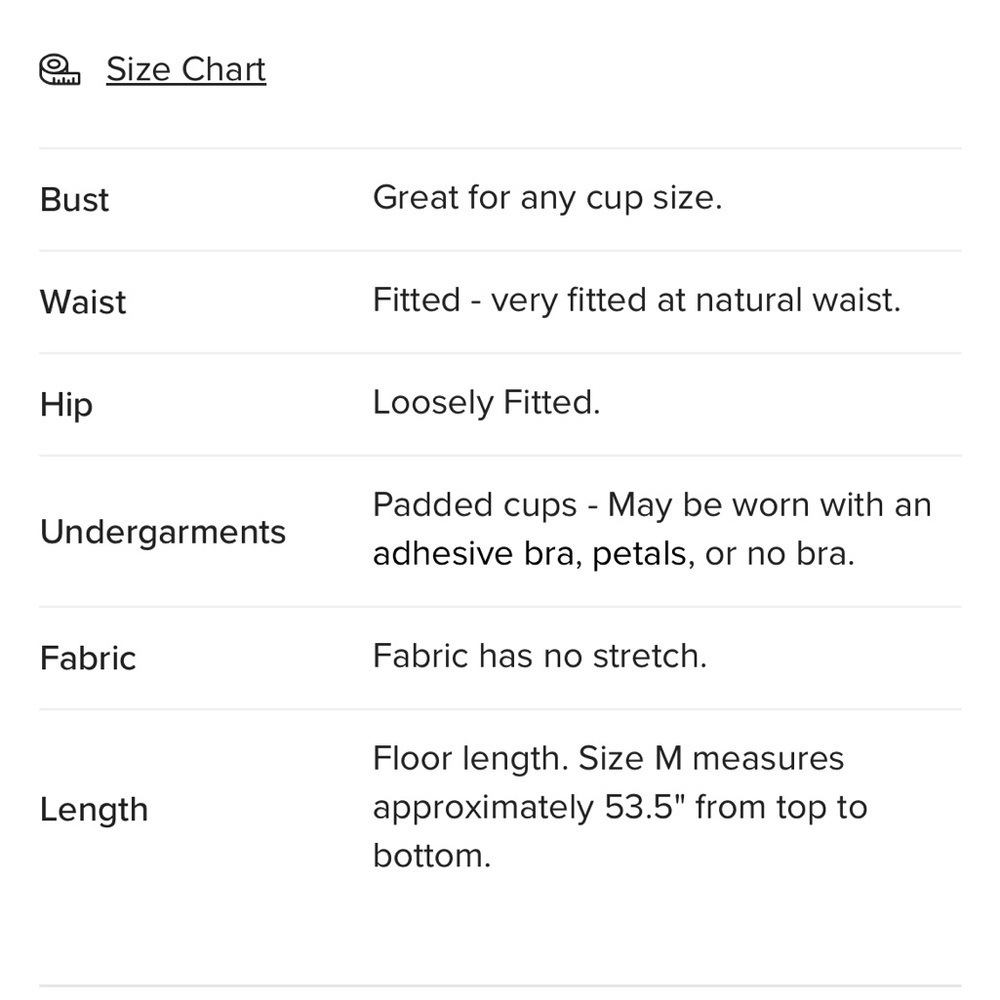Select the Bust row label
1000x1000 pixels.
click(x=74, y=200)
